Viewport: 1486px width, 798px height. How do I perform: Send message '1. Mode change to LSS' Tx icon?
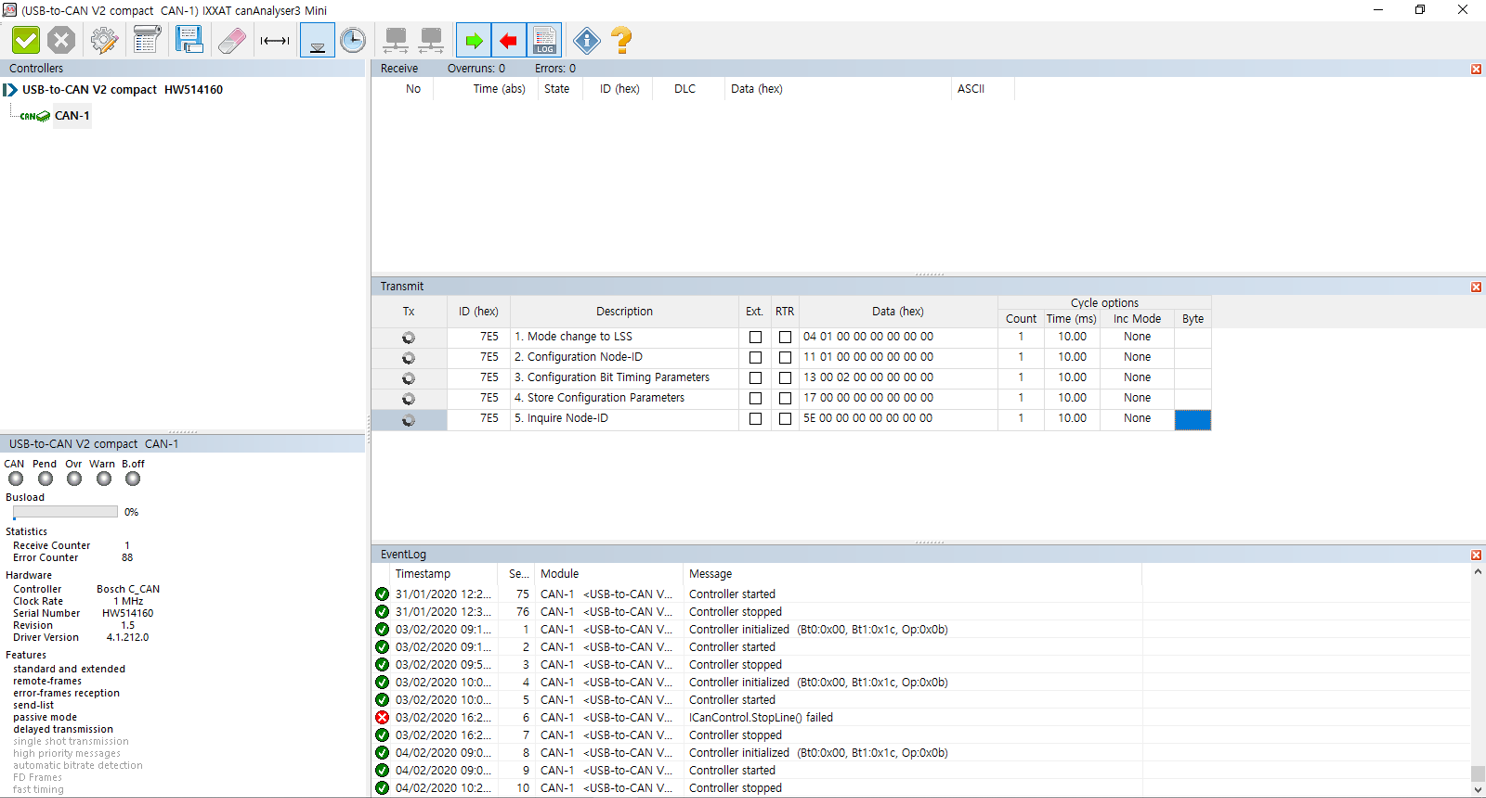pos(408,337)
